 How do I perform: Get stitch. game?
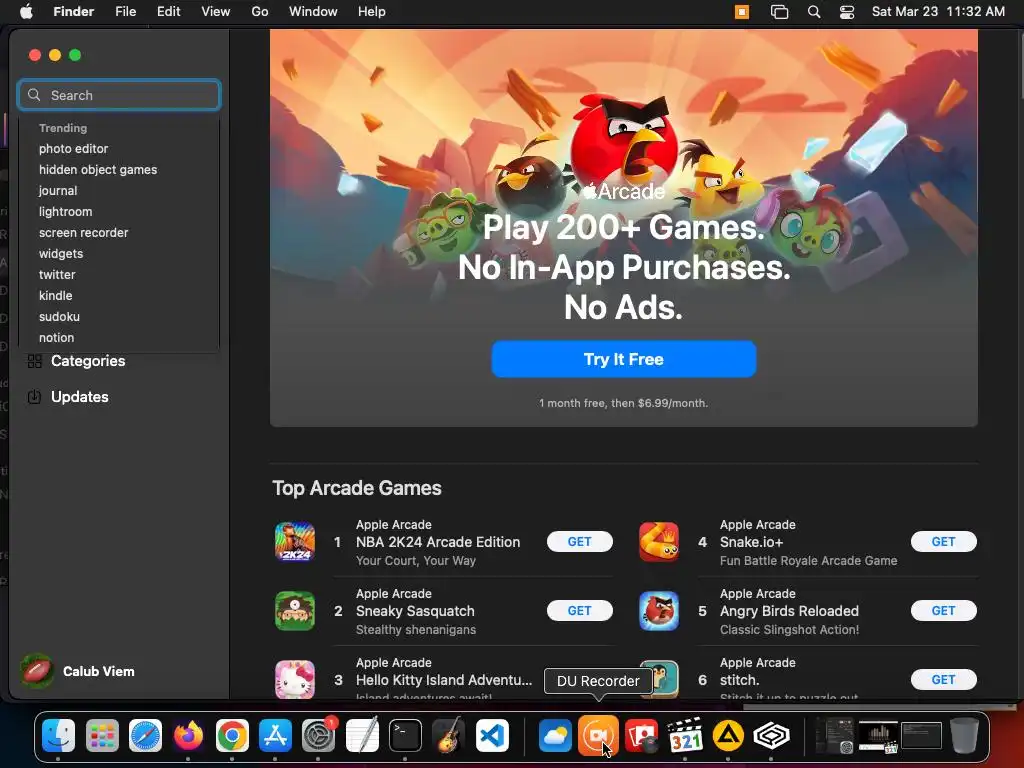944,680
